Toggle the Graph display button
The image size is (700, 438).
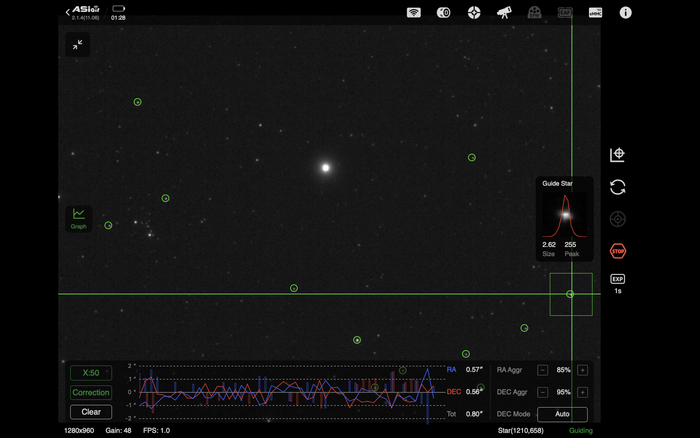tap(78, 217)
